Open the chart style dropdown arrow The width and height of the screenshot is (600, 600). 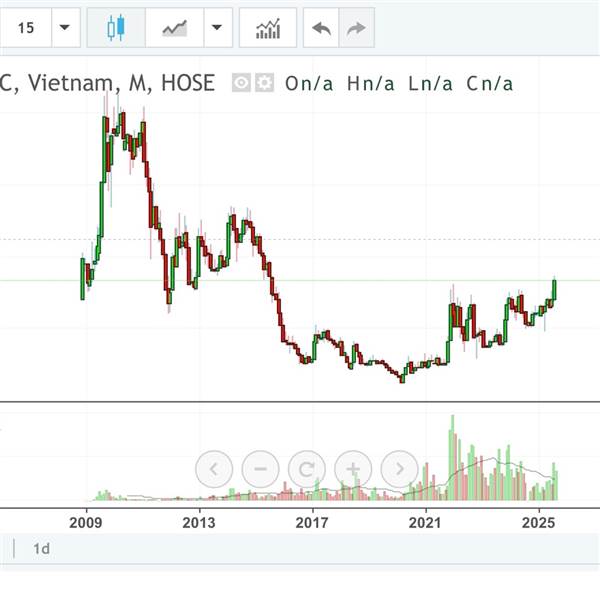218,28
